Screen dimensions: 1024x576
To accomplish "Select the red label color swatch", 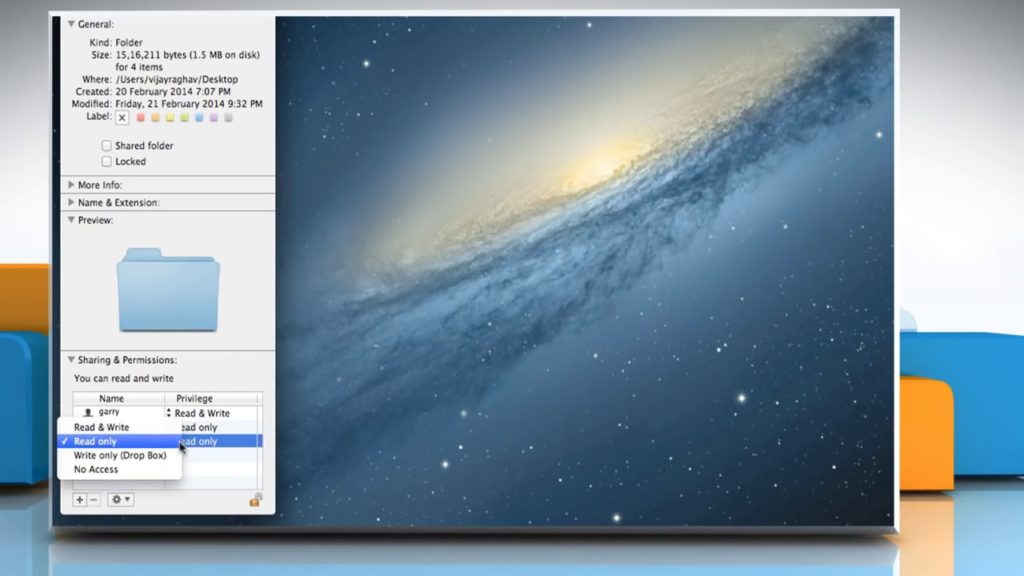I will point(140,117).
